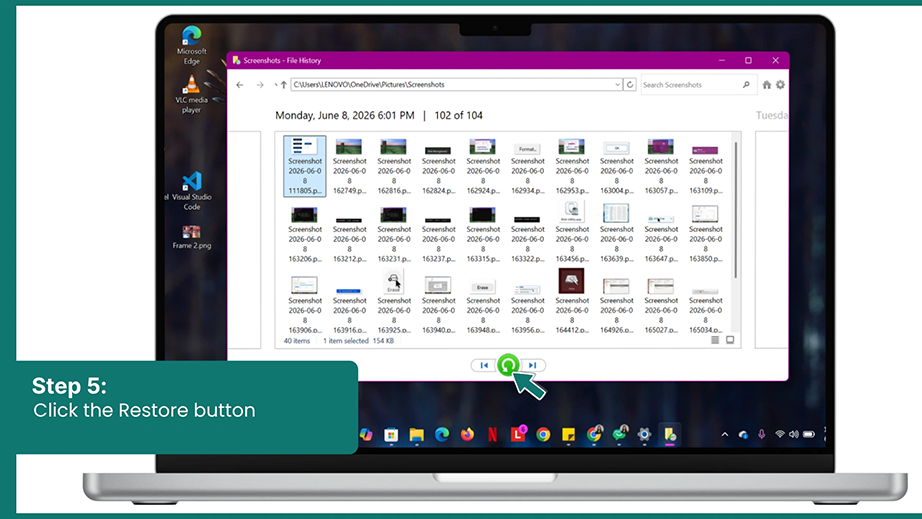
Task: Open Sticky Notes from taskbar
Action: coord(569,435)
